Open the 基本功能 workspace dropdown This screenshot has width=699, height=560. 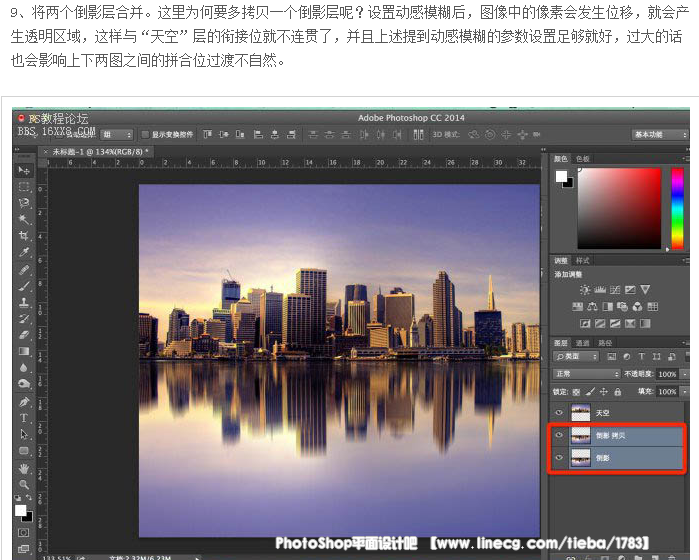(x=659, y=134)
